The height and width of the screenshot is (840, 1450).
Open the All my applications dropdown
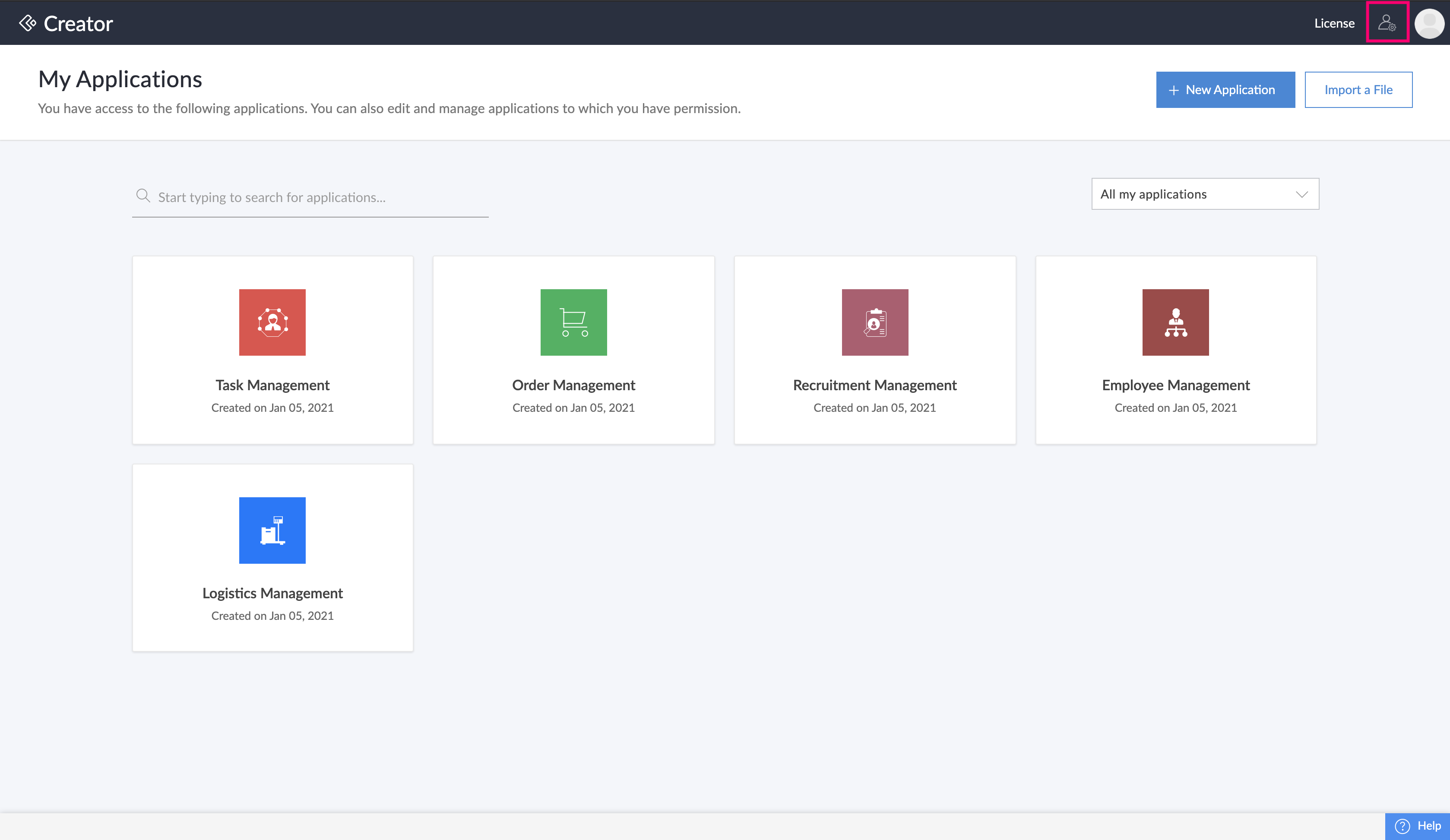click(x=1205, y=194)
